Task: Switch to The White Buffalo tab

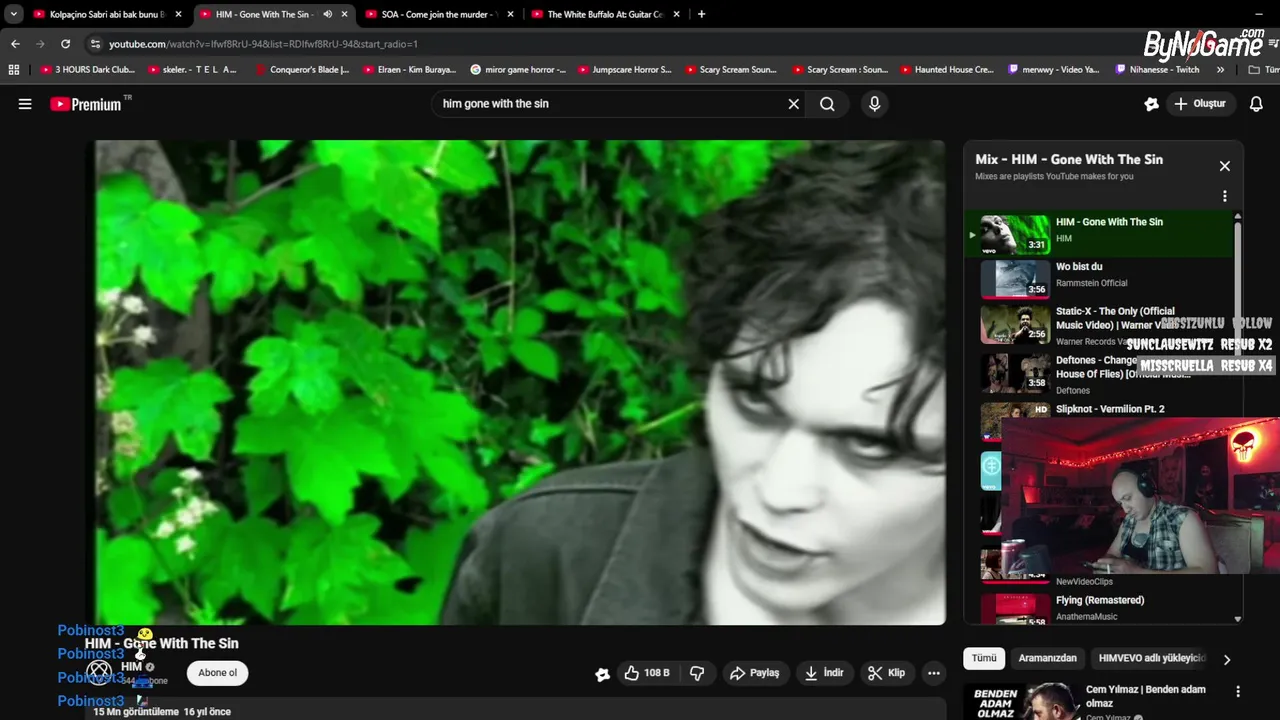Action: (603, 14)
